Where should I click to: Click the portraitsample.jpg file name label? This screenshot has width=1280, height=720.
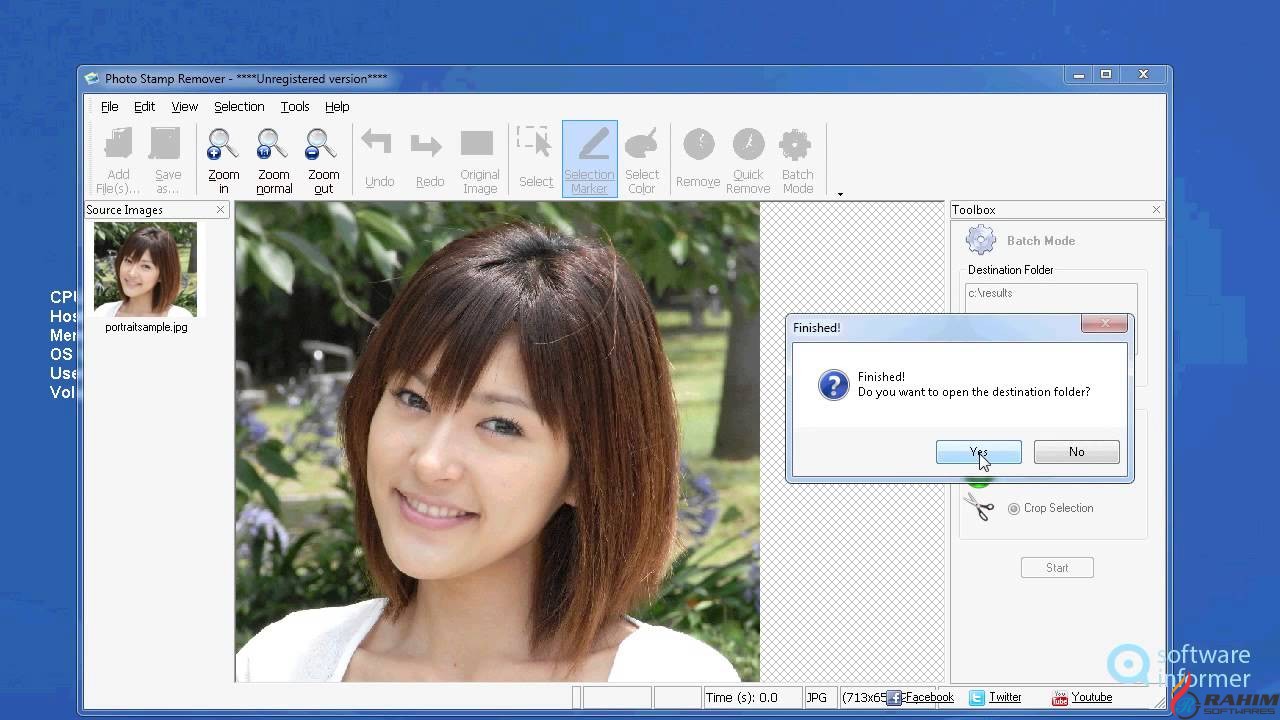click(146, 327)
